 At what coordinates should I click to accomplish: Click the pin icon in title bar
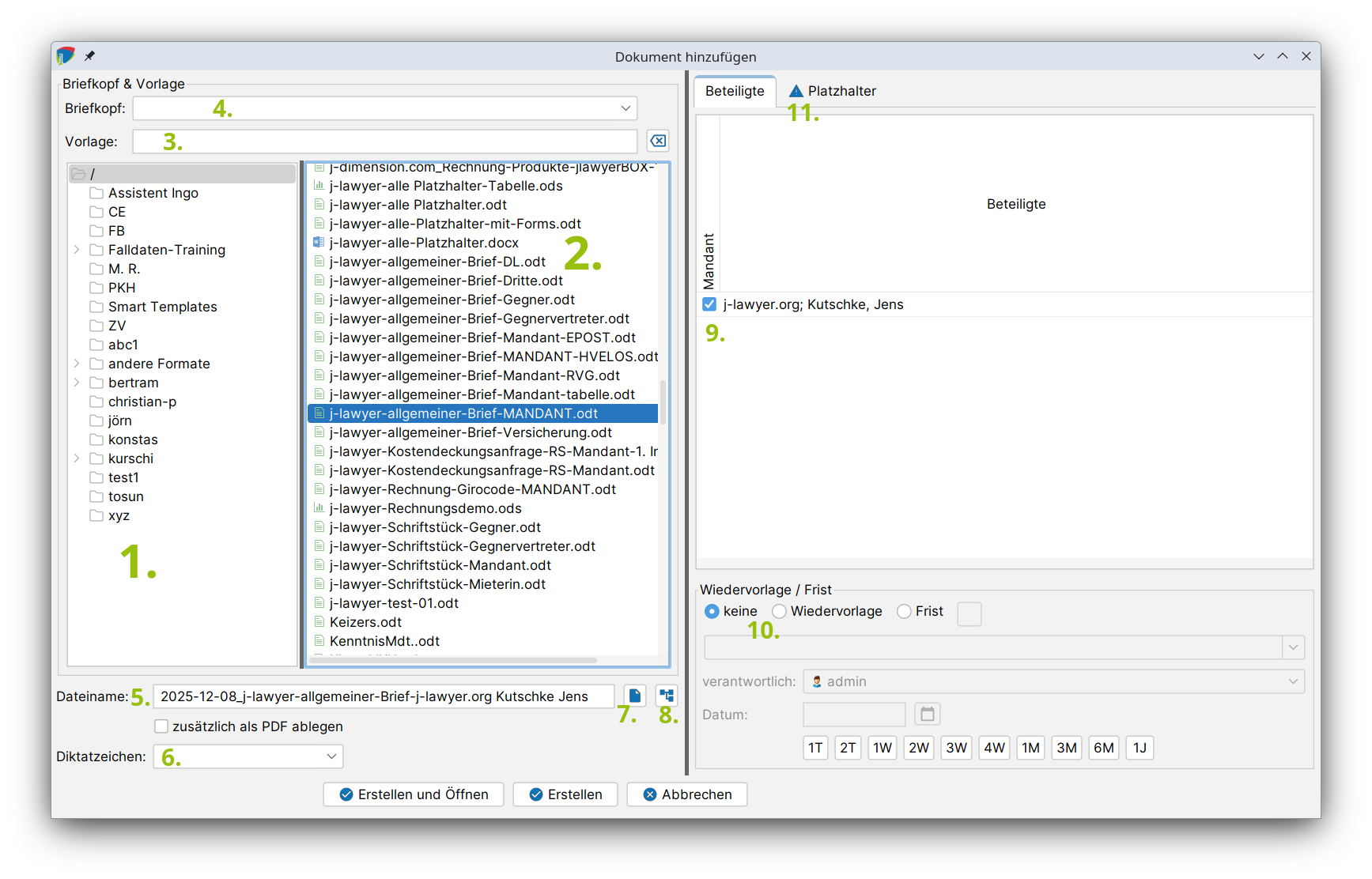pyautogui.click(x=89, y=56)
